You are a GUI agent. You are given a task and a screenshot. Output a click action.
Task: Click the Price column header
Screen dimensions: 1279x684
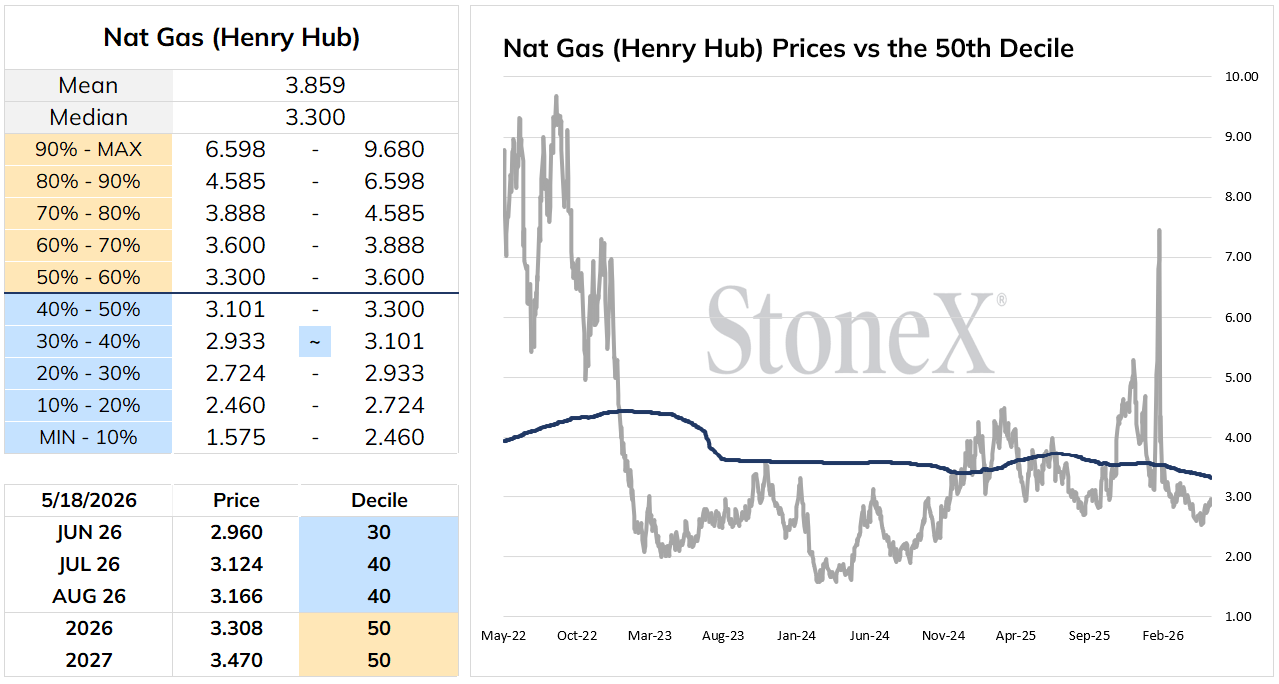pyautogui.click(x=236, y=500)
